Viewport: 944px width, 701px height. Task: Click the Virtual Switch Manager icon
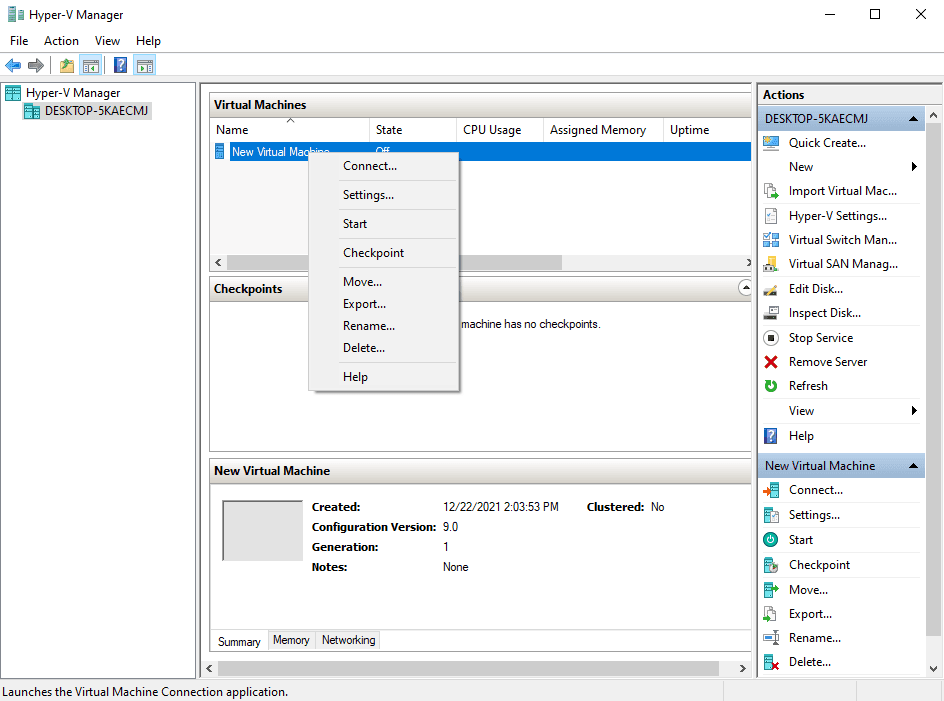click(x=771, y=240)
